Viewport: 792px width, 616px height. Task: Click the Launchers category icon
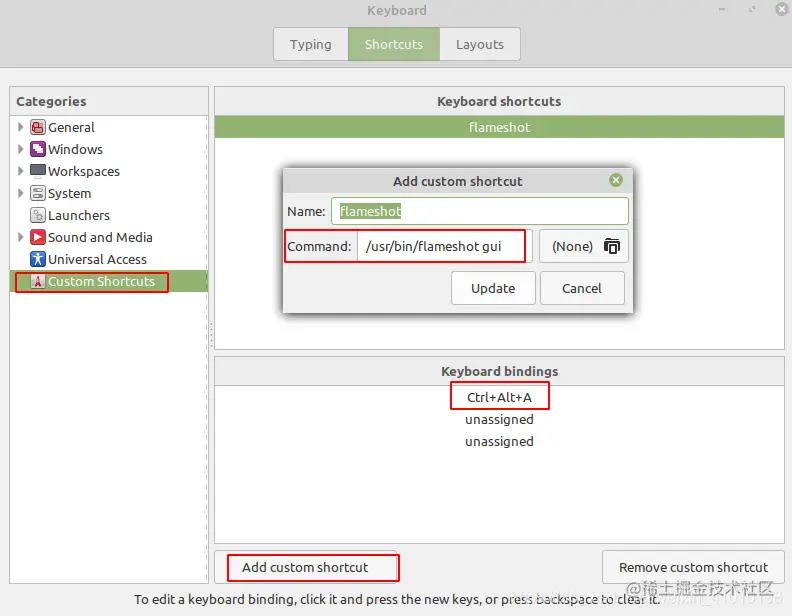coord(37,215)
